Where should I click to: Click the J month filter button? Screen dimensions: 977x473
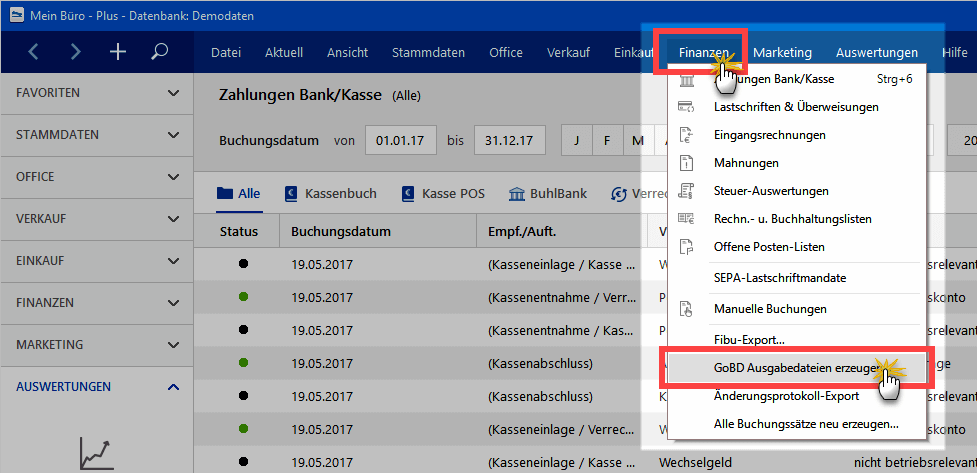point(576,140)
